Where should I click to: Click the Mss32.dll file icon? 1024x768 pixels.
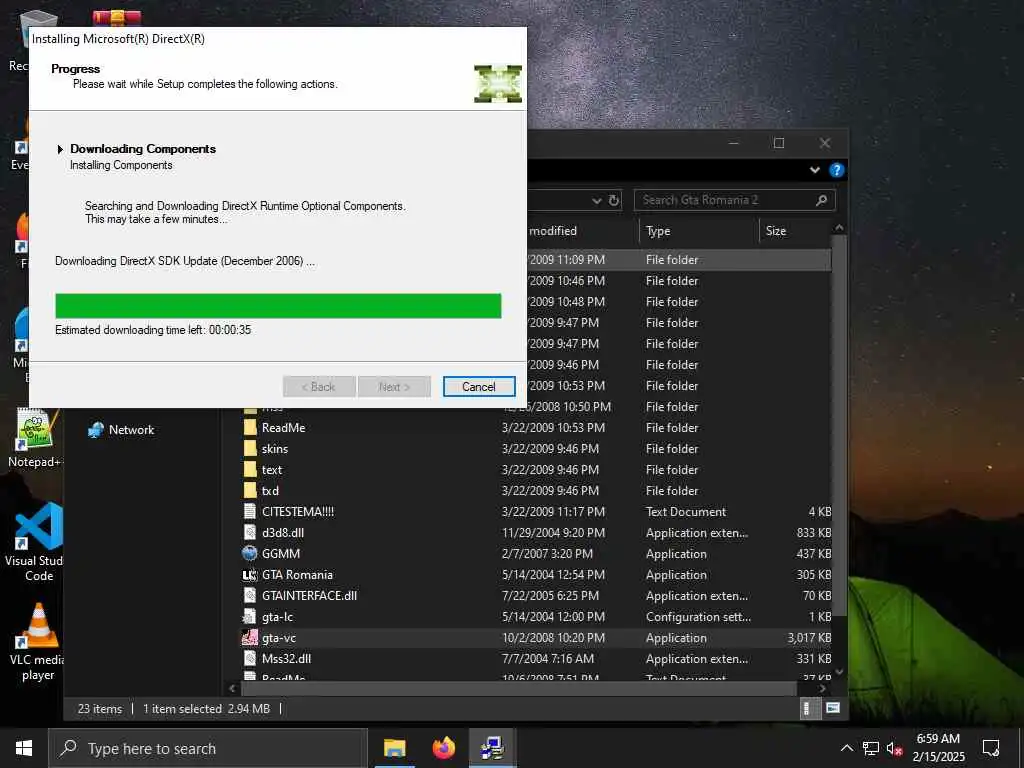click(249, 658)
